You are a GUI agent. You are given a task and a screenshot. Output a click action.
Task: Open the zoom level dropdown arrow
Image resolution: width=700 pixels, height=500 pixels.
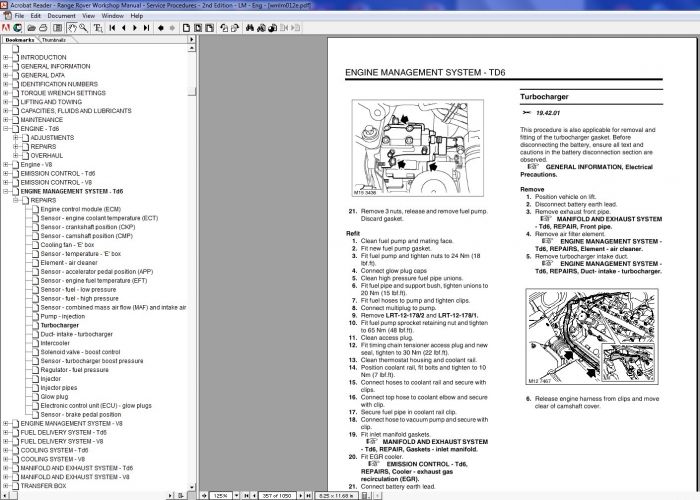tap(236, 496)
